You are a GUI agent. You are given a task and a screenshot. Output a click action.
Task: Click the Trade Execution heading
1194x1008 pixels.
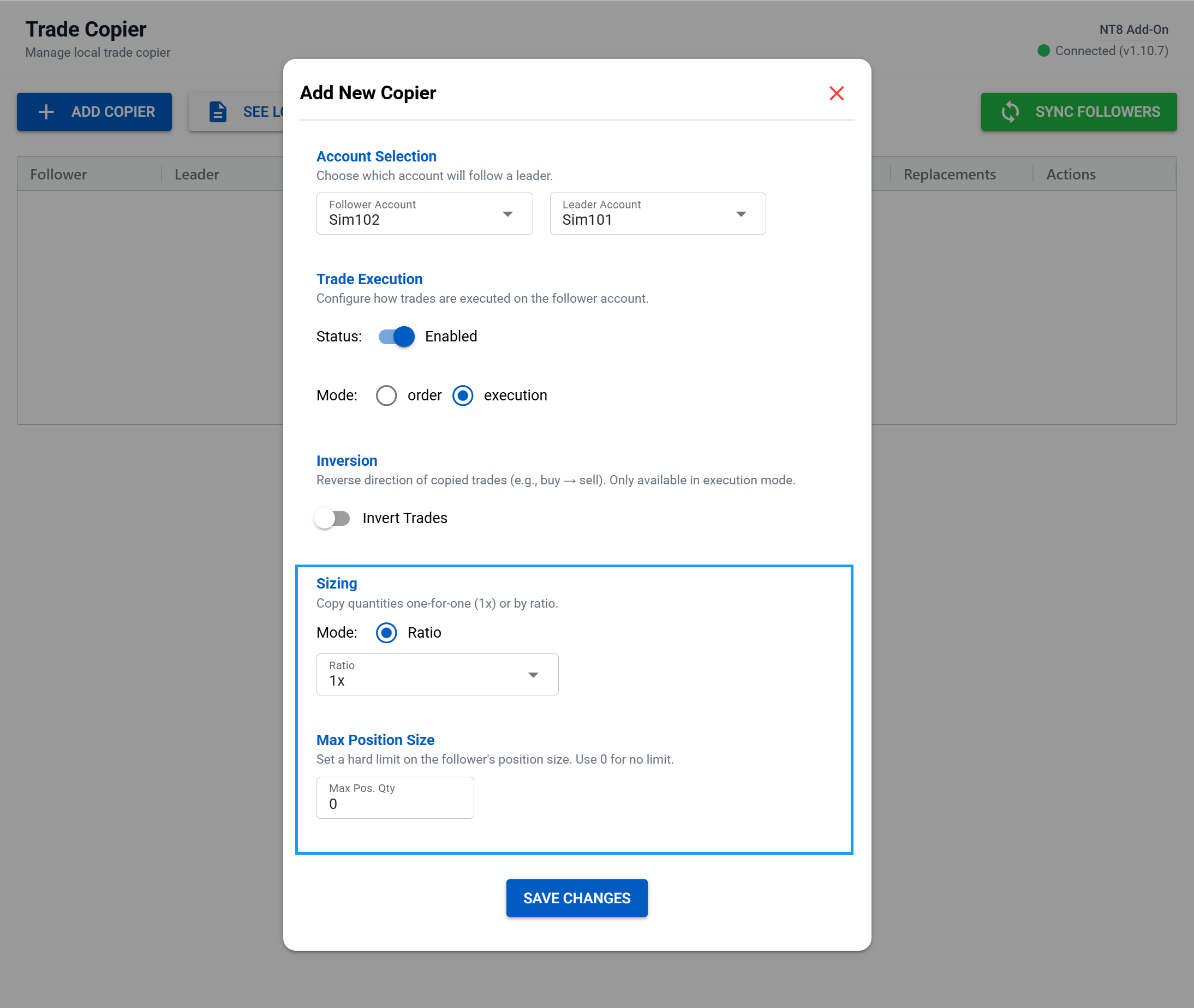pyautogui.click(x=369, y=279)
